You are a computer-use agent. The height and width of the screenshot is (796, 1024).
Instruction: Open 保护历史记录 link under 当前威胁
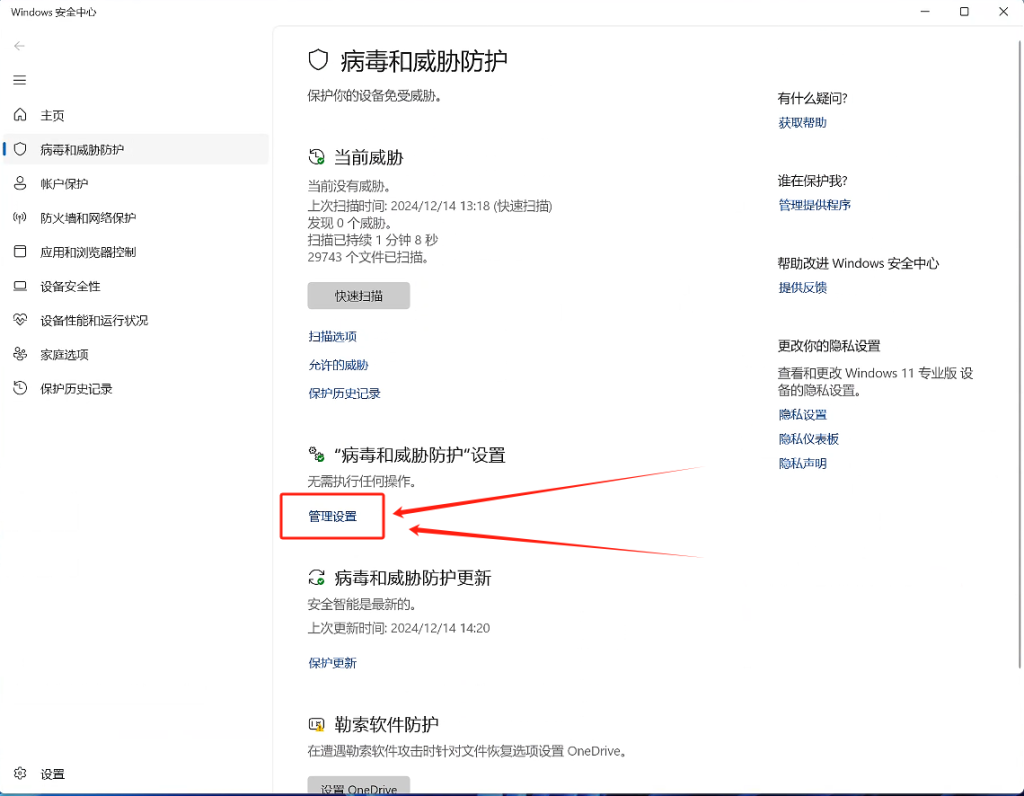(344, 394)
